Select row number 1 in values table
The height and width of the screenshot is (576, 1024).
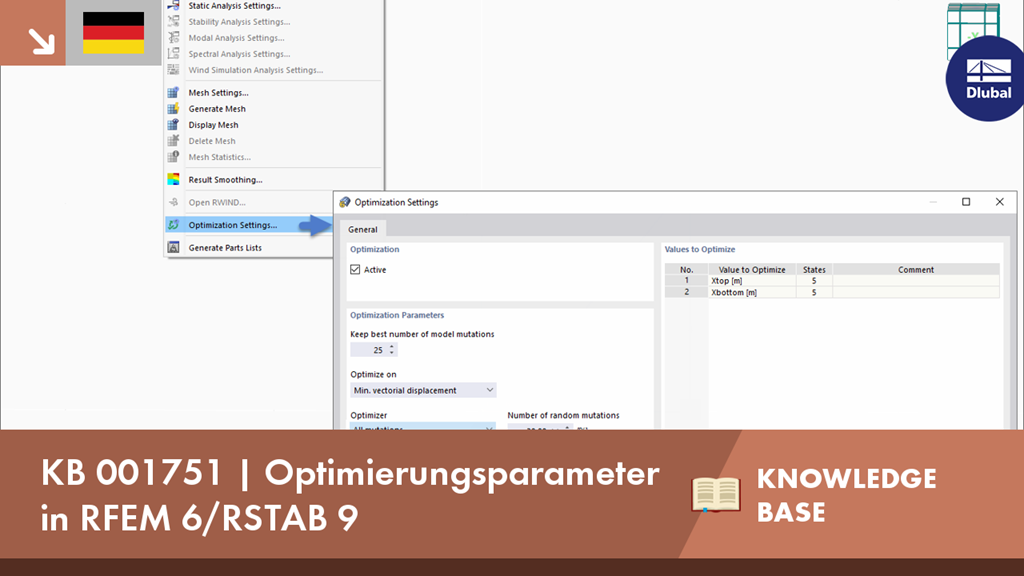686,281
